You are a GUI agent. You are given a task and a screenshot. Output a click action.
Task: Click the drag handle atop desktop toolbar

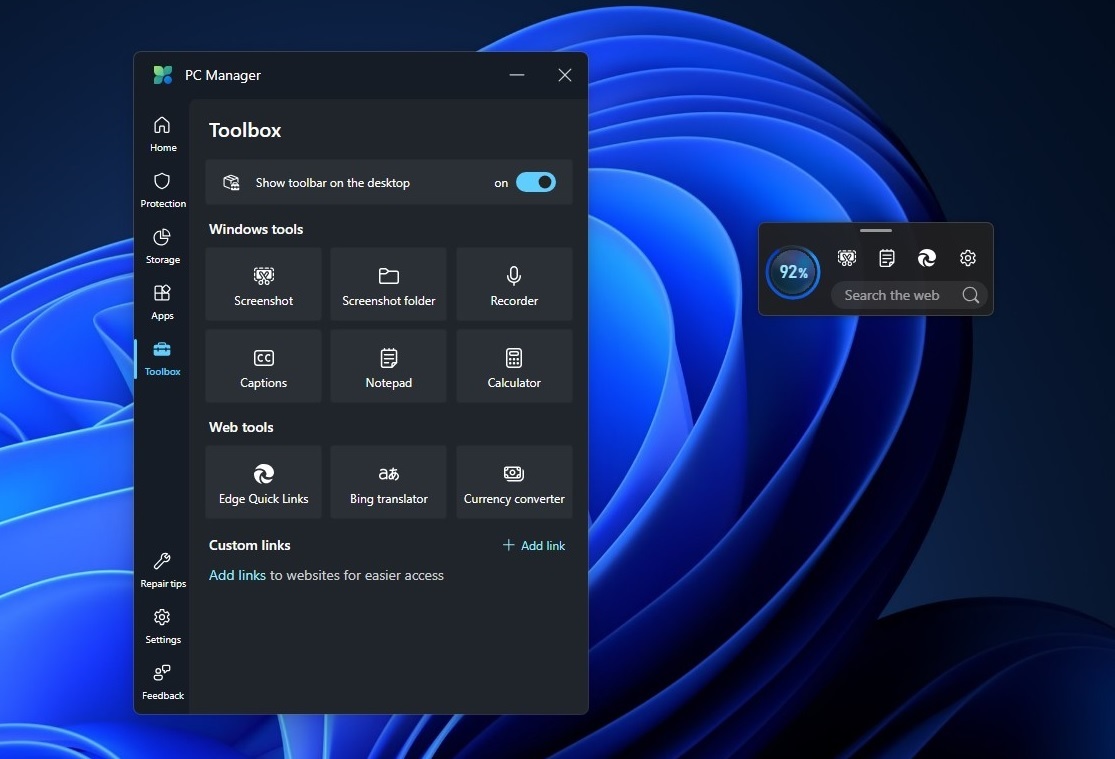click(x=875, y=230)
